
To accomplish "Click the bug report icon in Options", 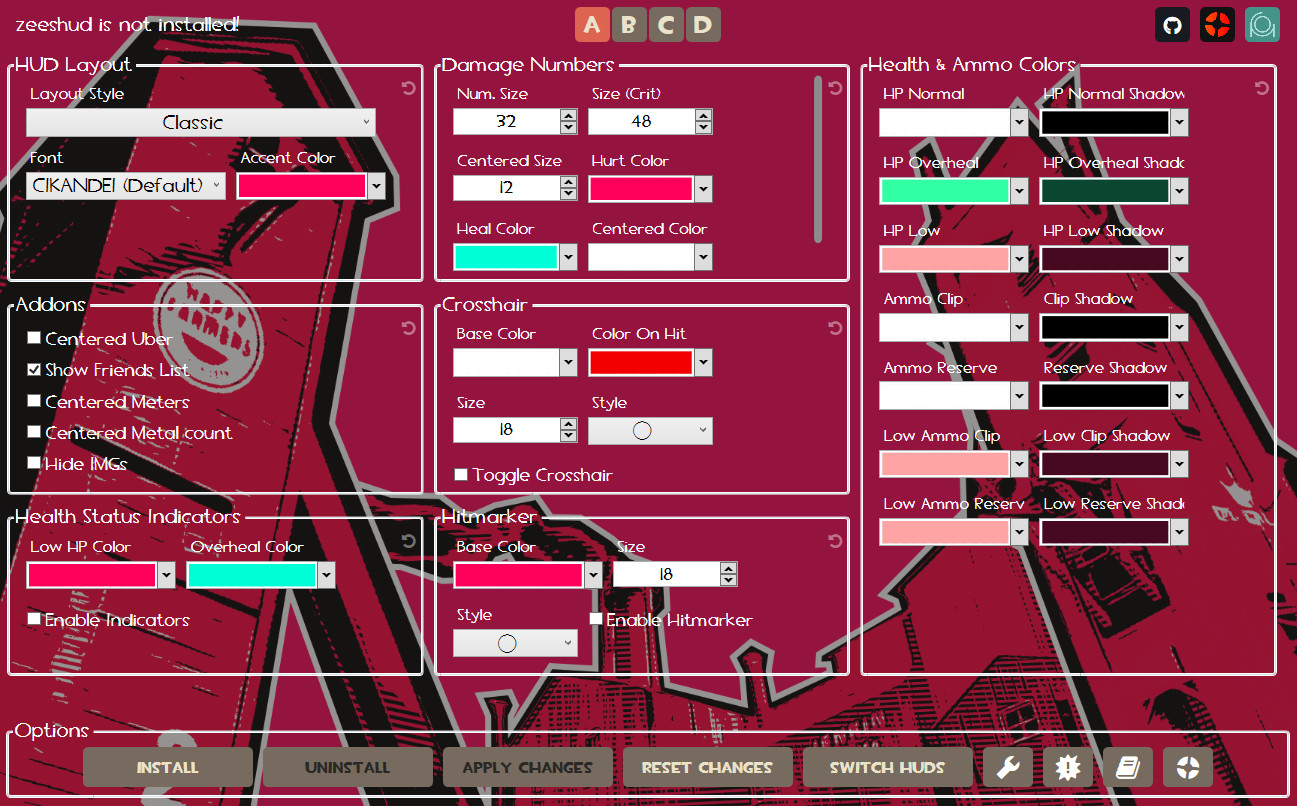I will click(x=1068, y=767).
